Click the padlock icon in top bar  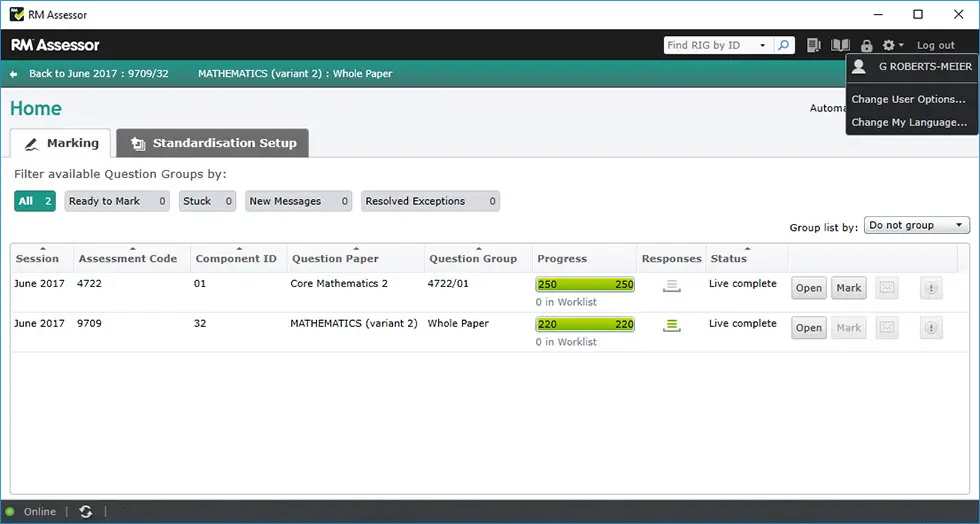[x=866, y=46]
